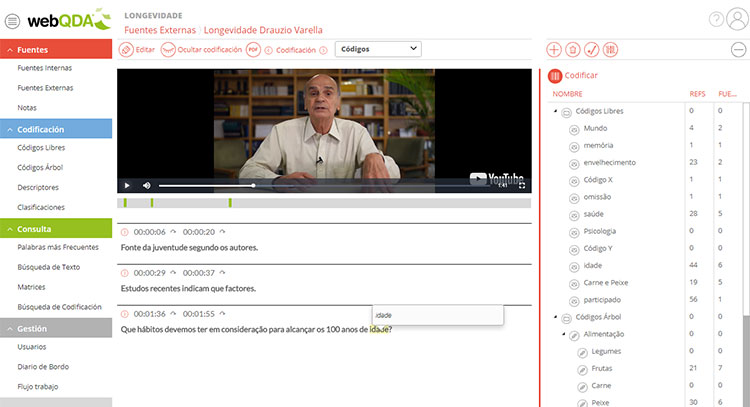Screen dimensions: 750x407
Task: Click highlighted word idade in transcript
Action: [x=379, y=330]
